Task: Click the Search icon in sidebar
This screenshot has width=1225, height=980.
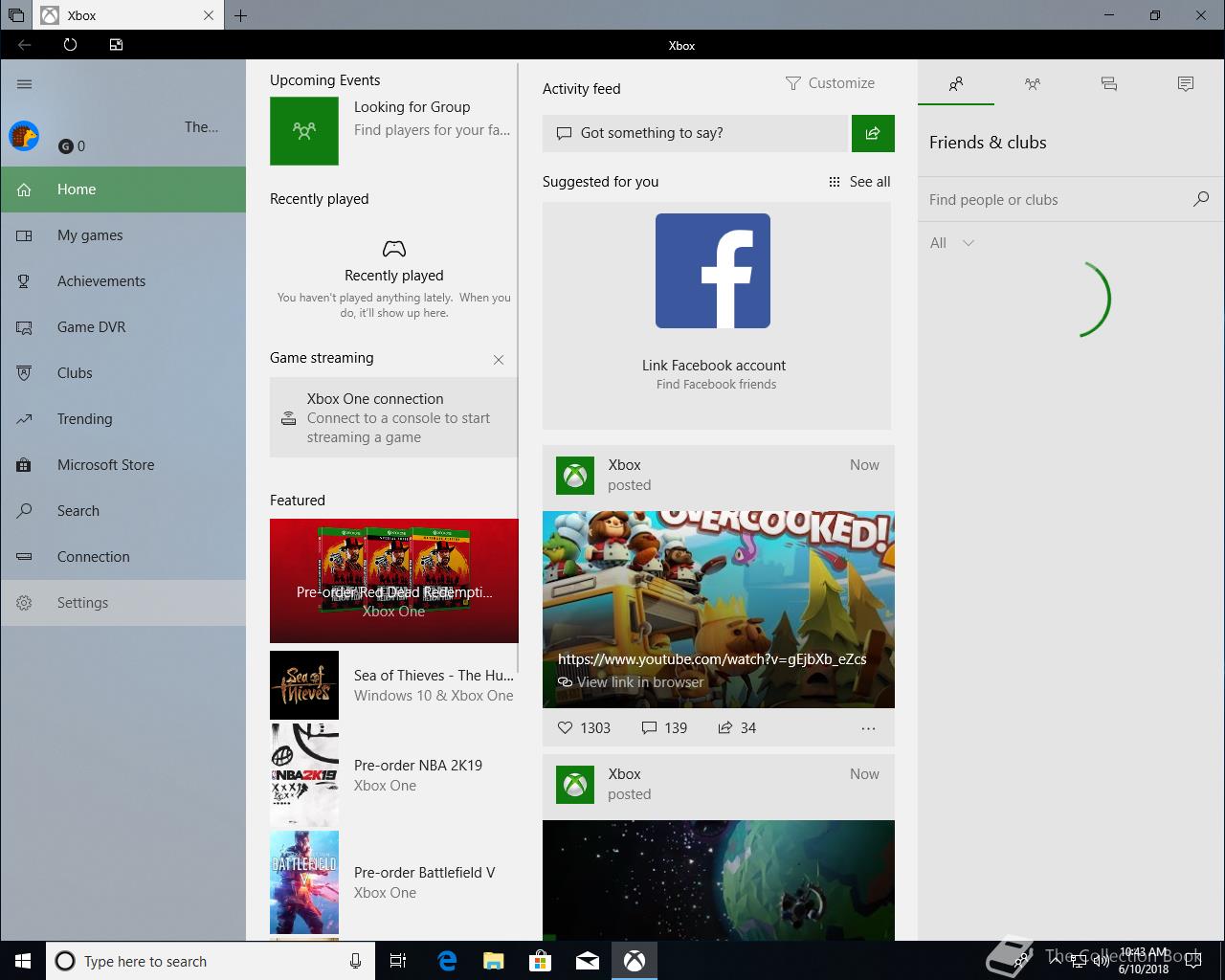Action: click(25, 511)
